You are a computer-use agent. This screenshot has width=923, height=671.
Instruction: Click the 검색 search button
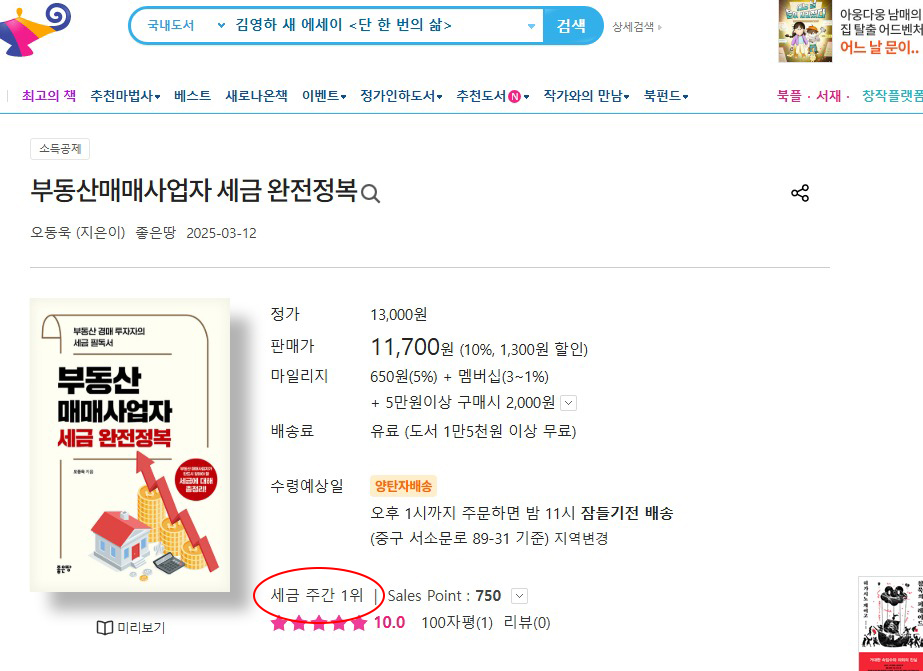coord(572,25)
